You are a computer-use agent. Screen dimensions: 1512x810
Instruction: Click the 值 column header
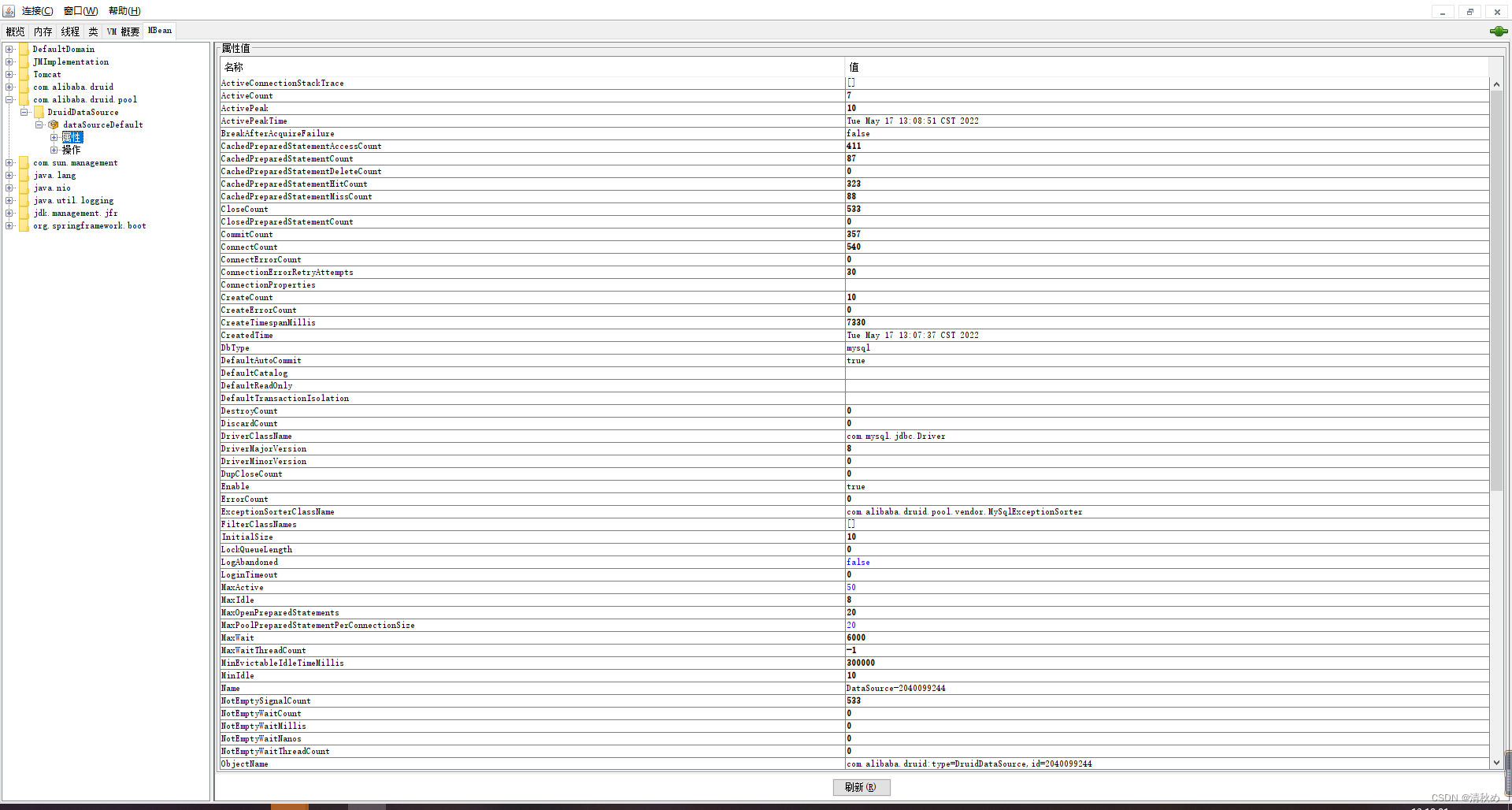(x=1166, y=67)
